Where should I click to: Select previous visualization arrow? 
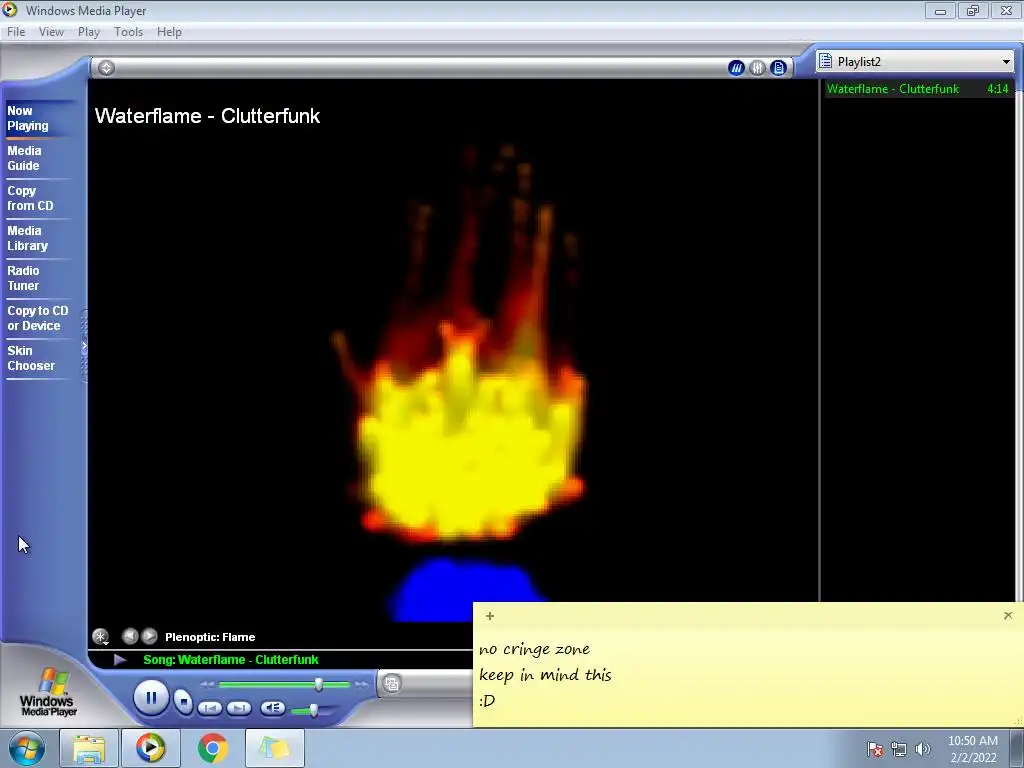pos(130,636)
